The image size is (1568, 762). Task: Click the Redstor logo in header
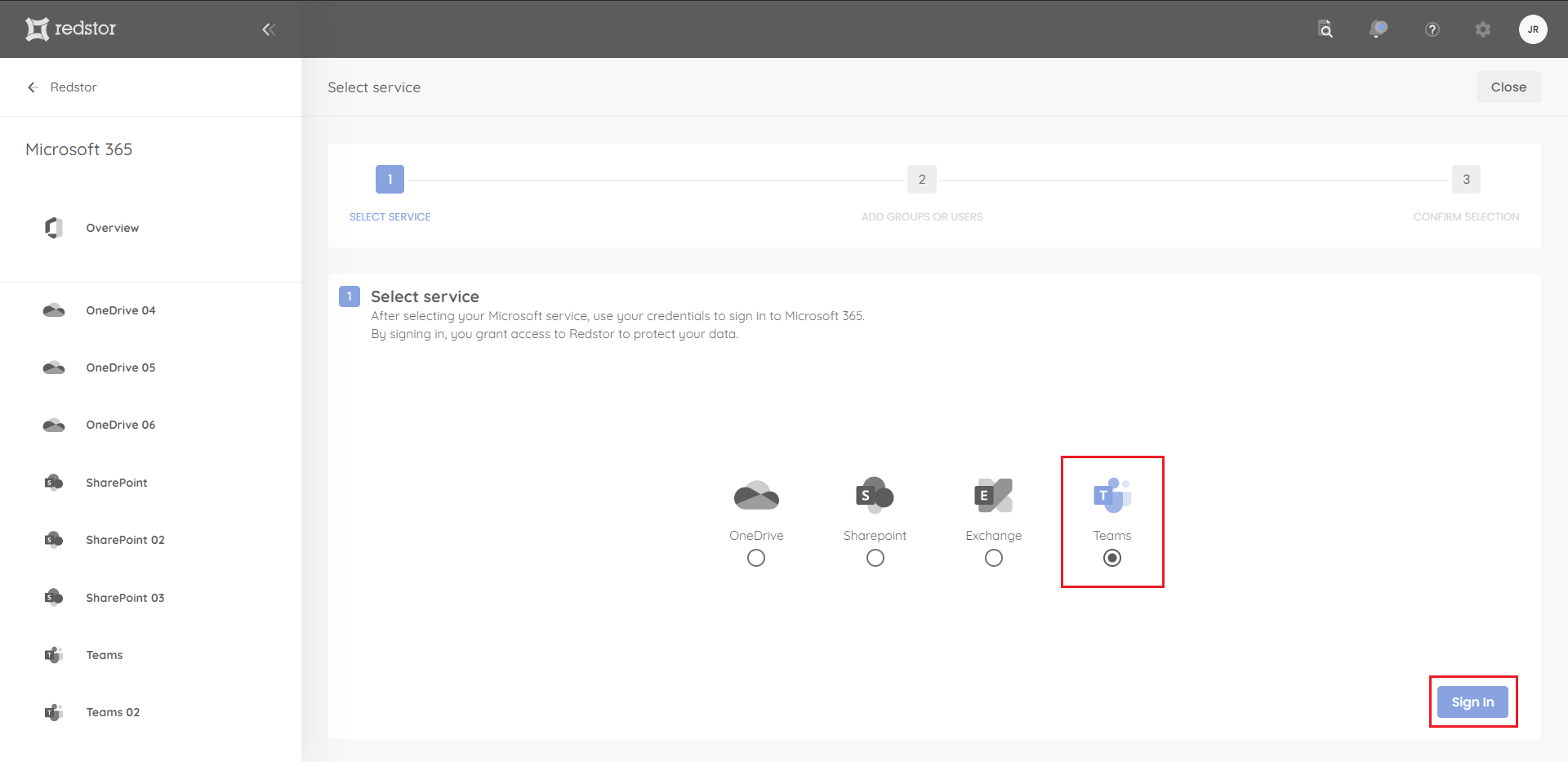coord(70,29)
